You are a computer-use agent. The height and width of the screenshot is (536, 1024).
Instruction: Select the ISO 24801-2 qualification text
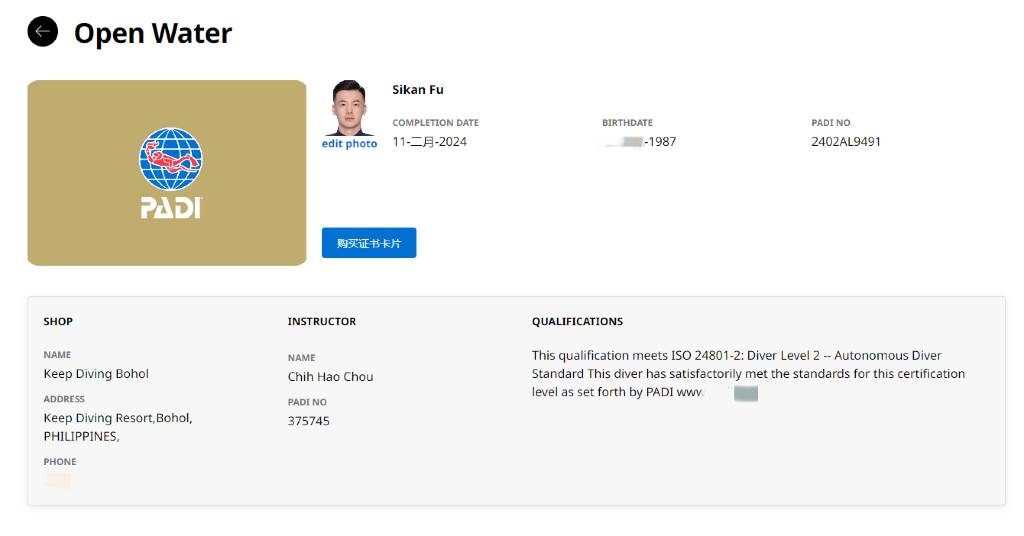pos(748,373)
